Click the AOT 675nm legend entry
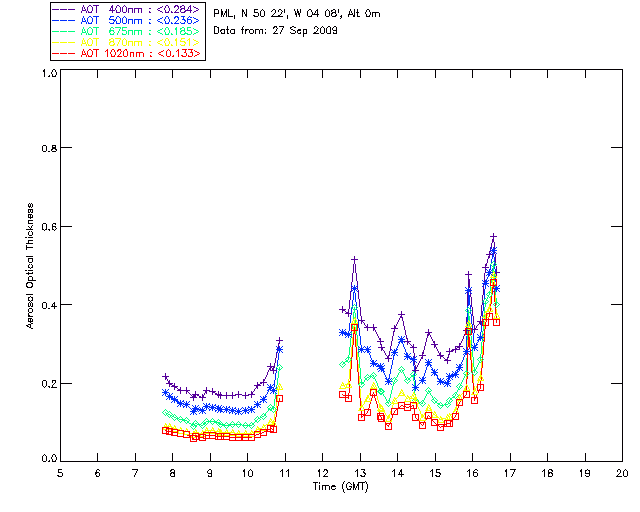 (127, 31)
